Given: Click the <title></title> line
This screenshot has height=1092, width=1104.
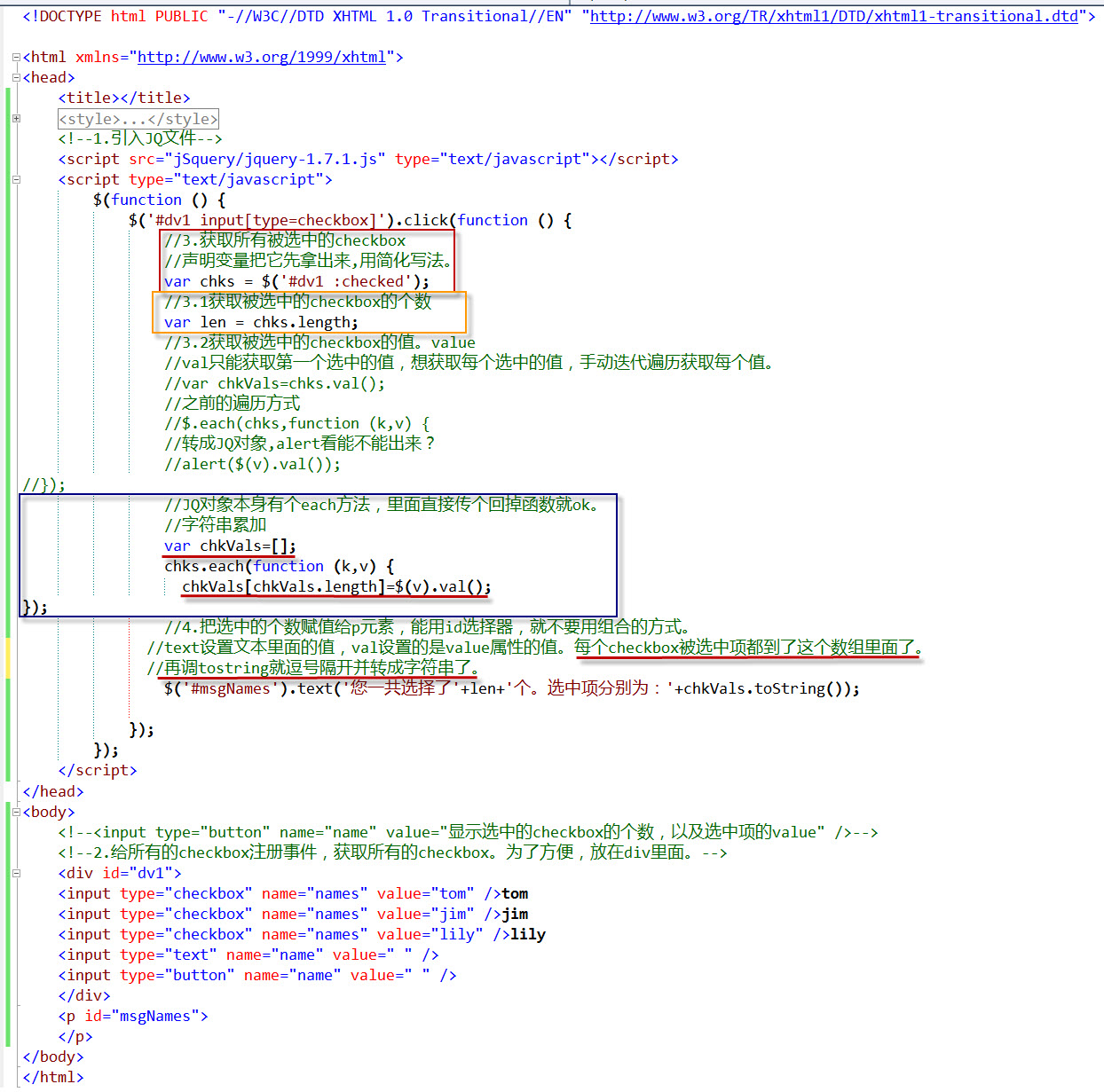Looking at the screenshot, I should click(x=124, y=98).
